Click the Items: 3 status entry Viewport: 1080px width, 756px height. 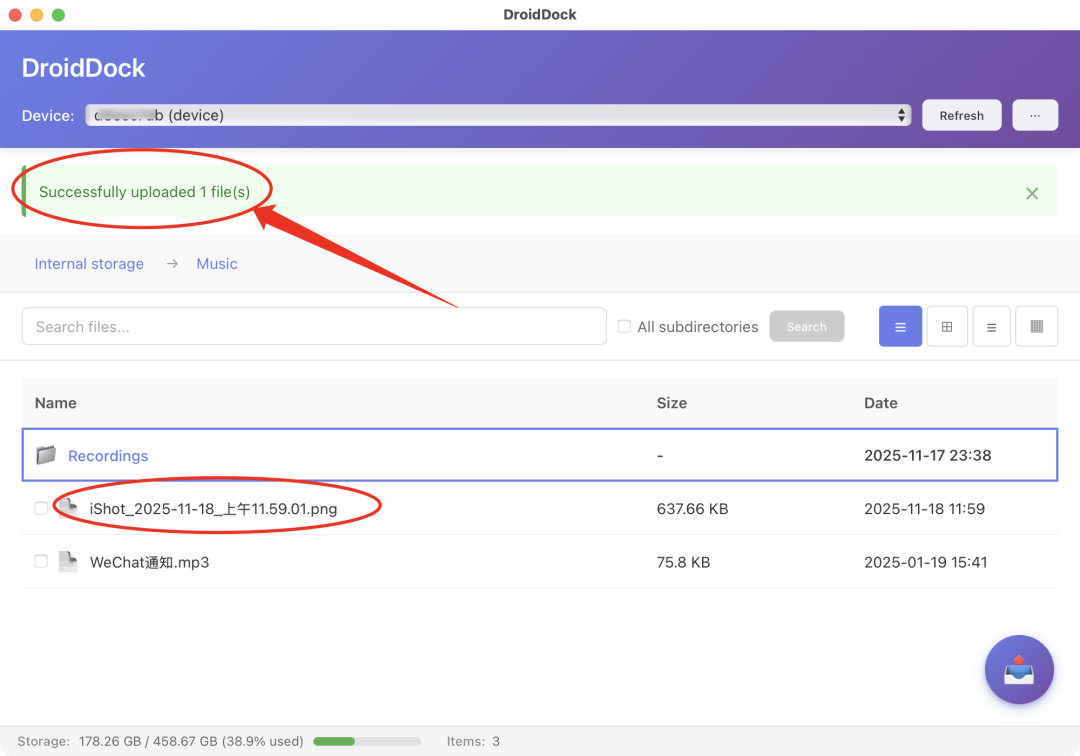click(473, 742)
